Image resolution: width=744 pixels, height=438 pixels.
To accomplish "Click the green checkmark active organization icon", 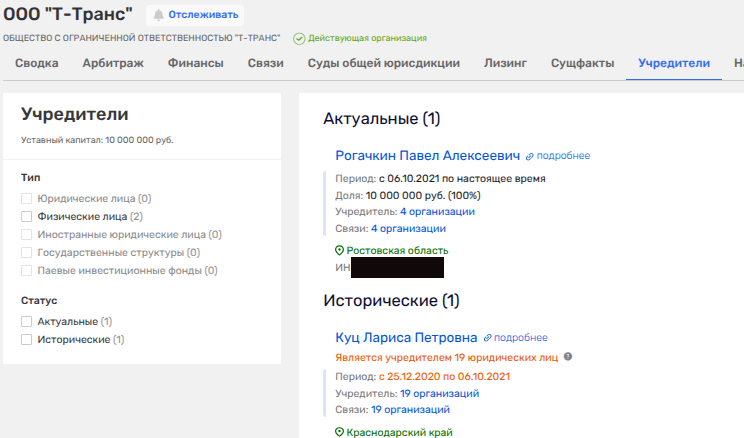I will 299,38.
